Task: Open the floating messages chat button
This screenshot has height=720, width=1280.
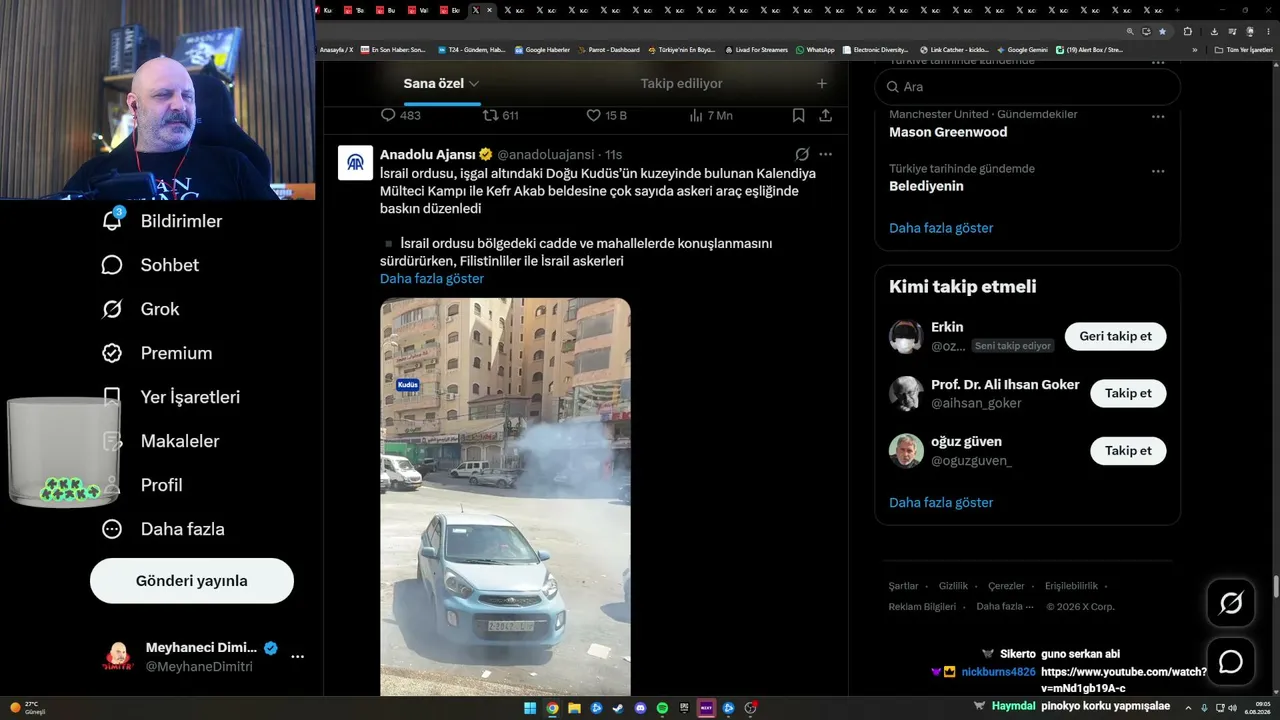Action: (1231, 661)
